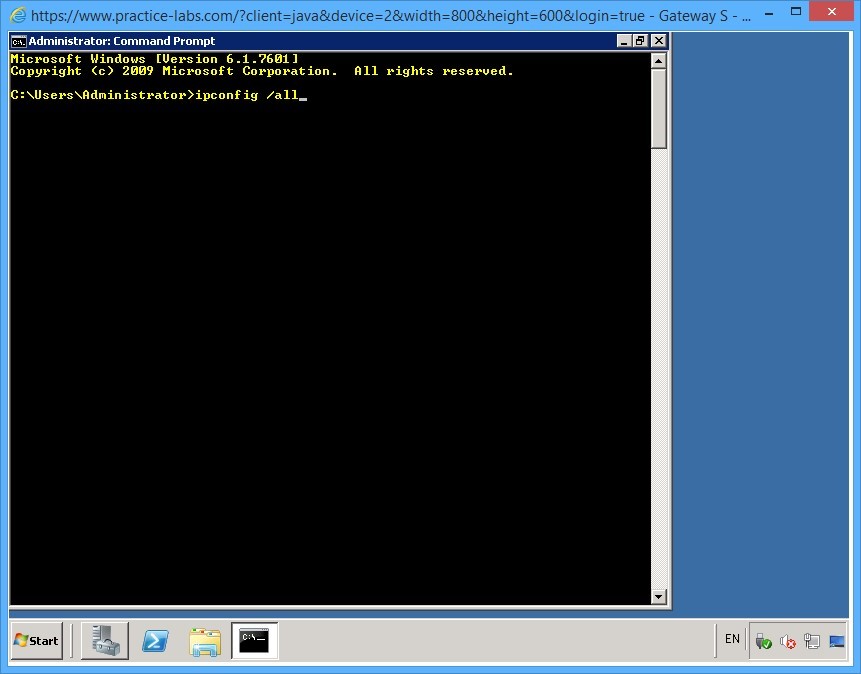Switch keyboard layout via the EN indicator

coord(732,640)
